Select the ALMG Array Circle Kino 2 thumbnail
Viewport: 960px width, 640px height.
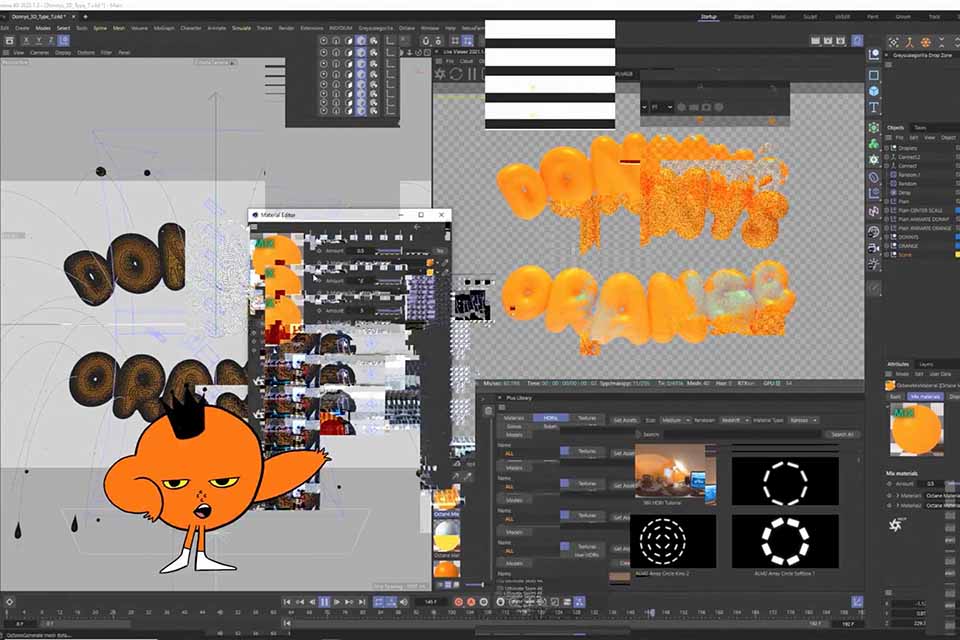672,541
